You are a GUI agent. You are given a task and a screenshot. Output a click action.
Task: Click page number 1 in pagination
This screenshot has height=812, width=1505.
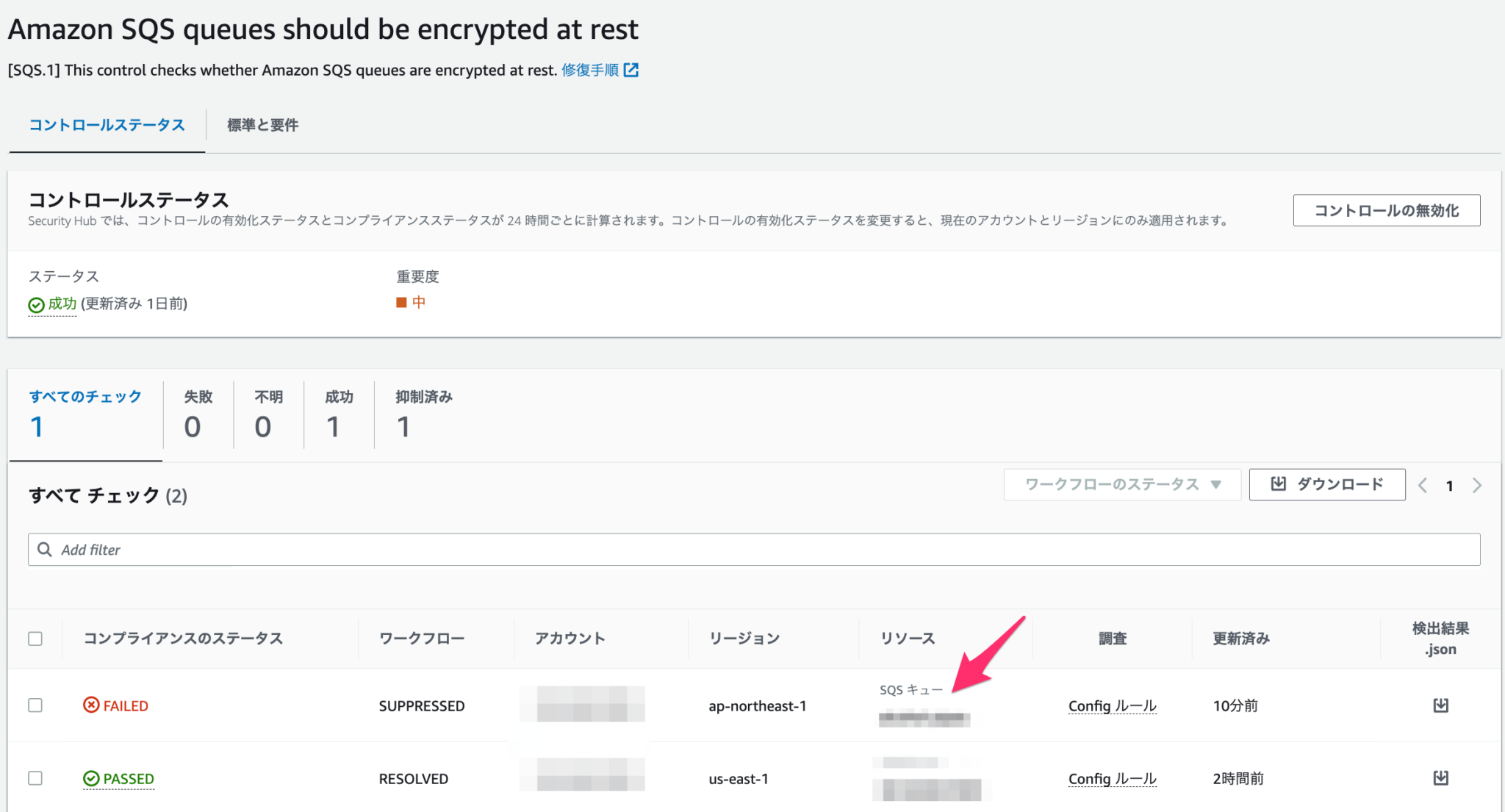click(x=1450, y=484)
